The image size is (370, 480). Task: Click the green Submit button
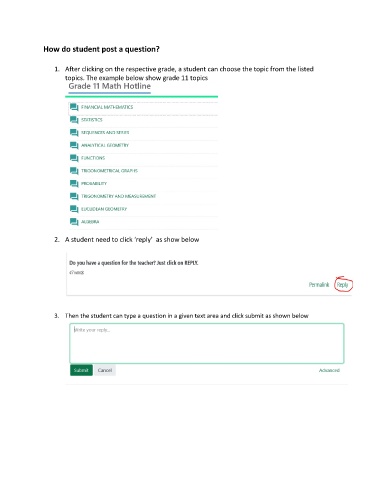[81, 370]
